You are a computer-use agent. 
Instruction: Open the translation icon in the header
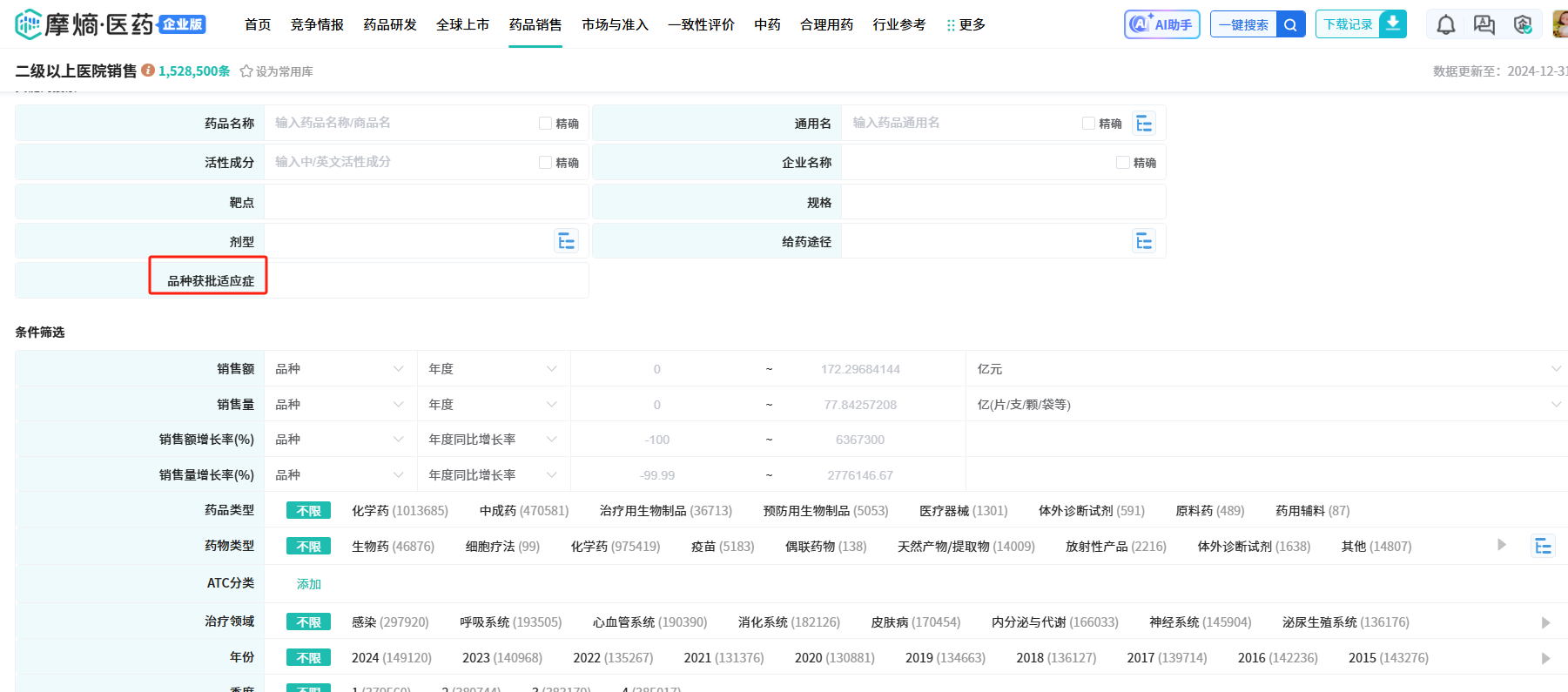point(1484,25)
